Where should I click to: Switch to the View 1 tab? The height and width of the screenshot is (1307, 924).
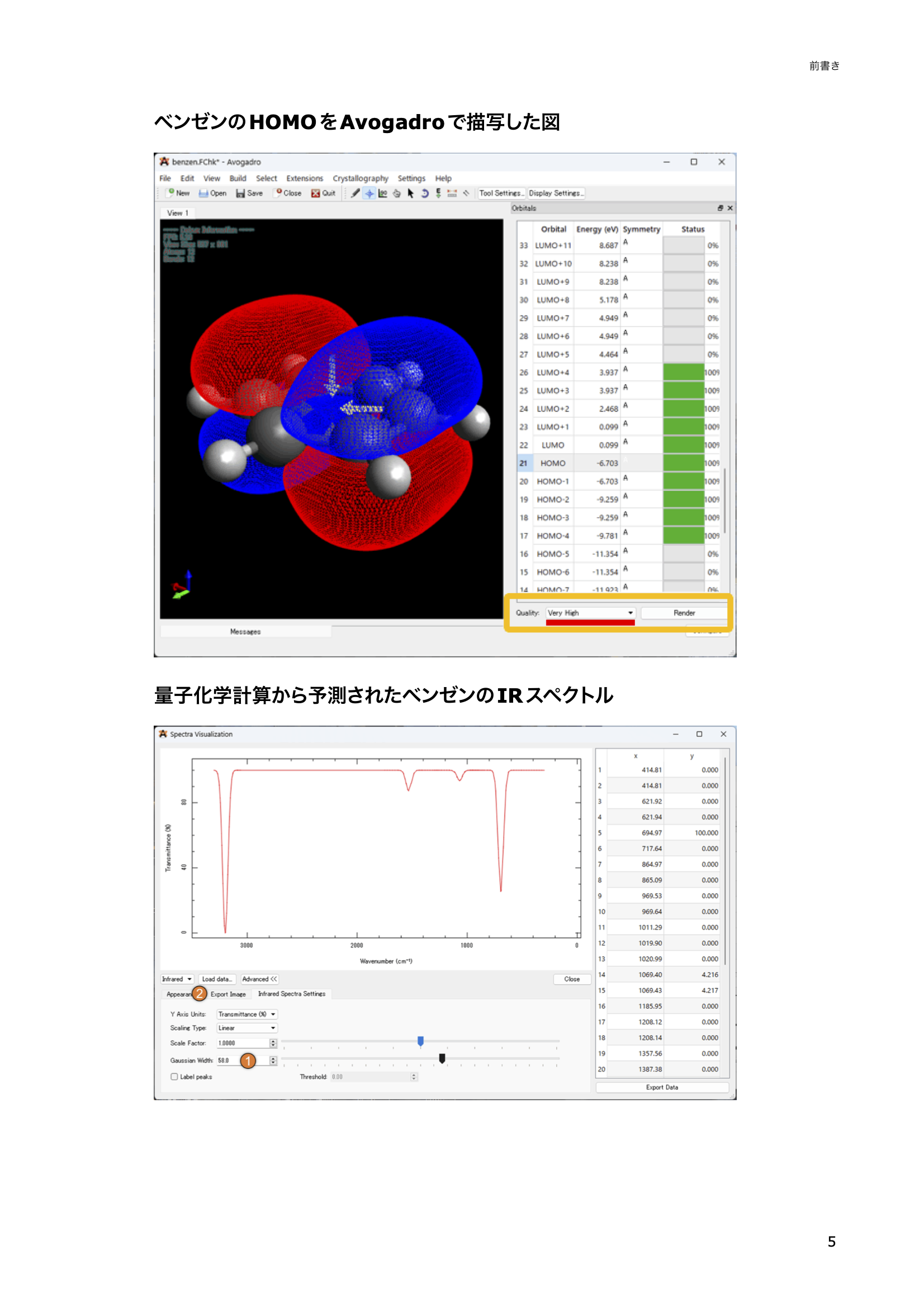pos(178,213)
